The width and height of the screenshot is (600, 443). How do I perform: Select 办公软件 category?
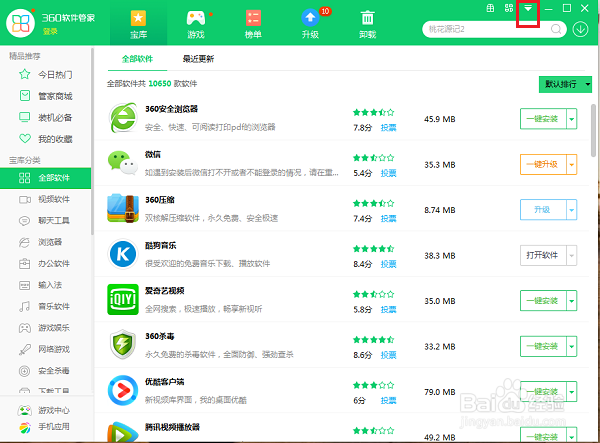[x=46, y=264]
